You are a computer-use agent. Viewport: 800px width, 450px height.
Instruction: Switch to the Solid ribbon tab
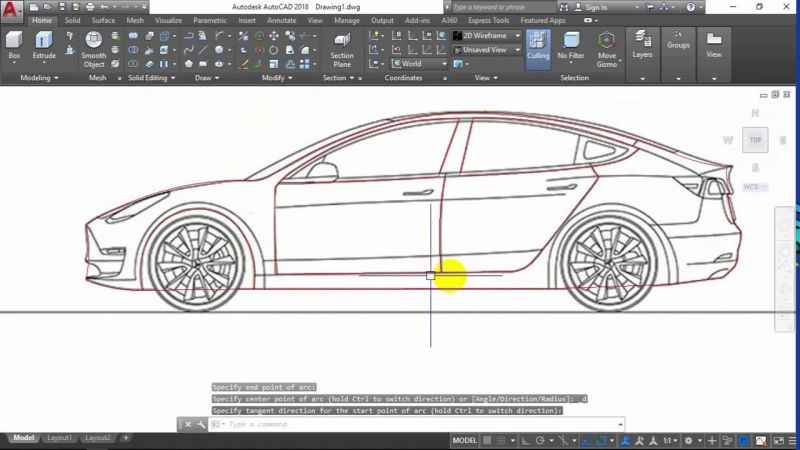[x=72, y=20]
